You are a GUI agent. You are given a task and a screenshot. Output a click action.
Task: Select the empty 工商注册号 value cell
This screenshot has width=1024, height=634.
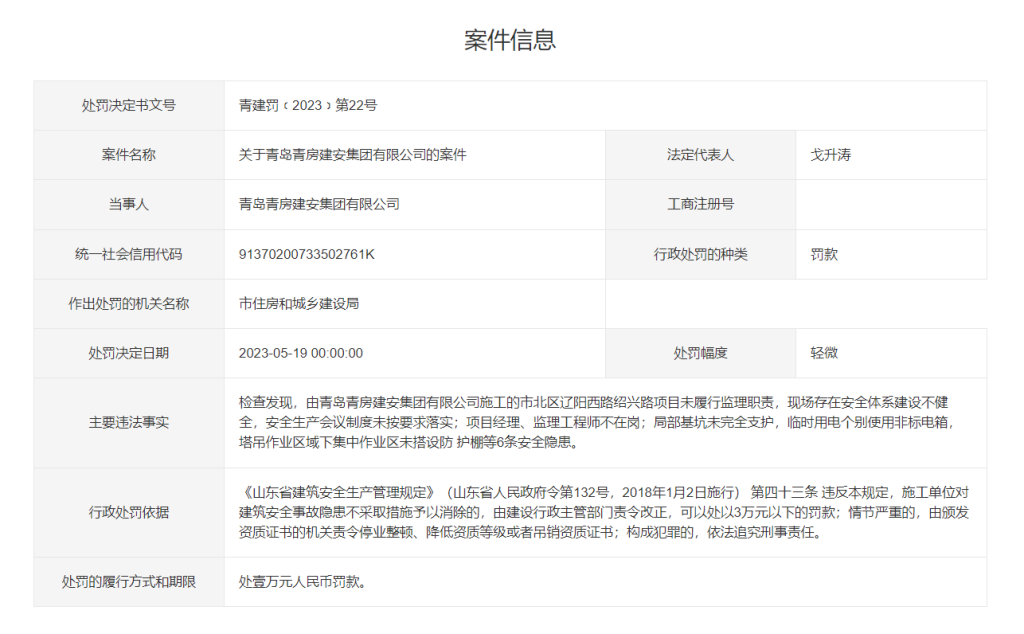coord(890,205)
